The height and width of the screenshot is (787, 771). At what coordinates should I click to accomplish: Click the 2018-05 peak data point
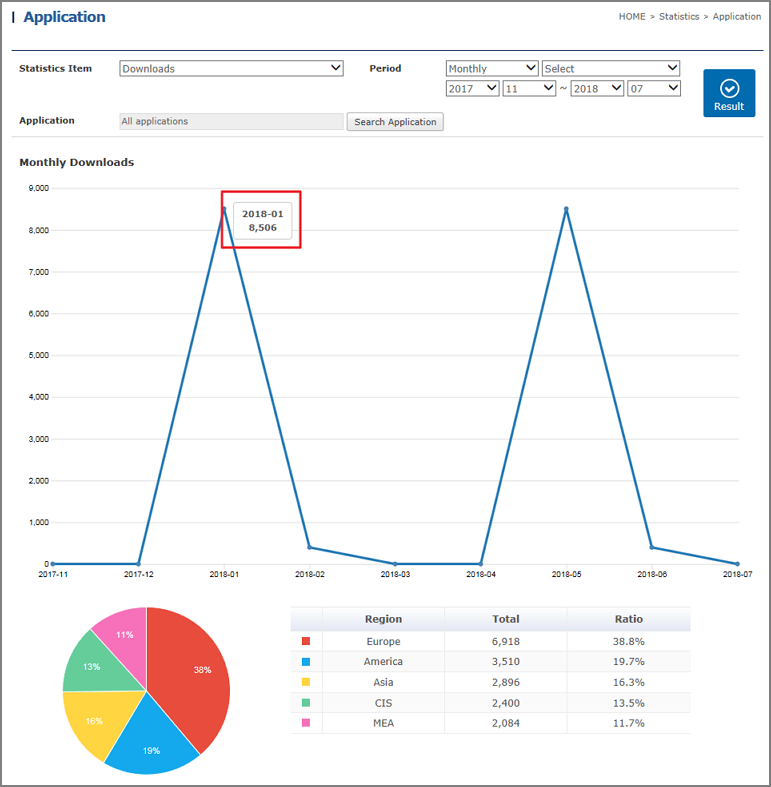(x=566, y=209)
